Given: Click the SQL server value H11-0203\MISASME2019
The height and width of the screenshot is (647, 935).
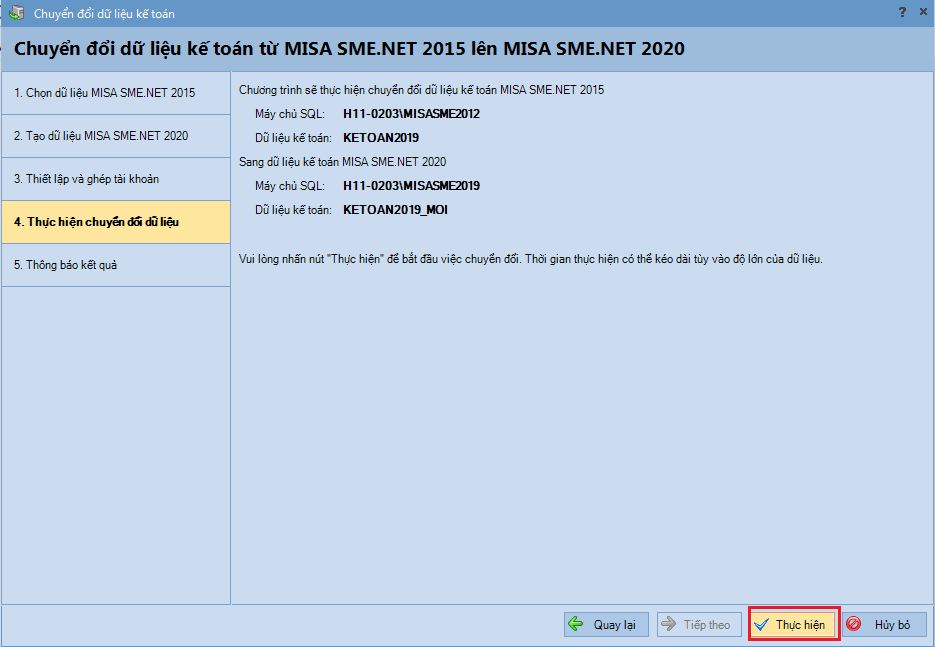Looking at the screenshot, I should (x=411, y=186).
